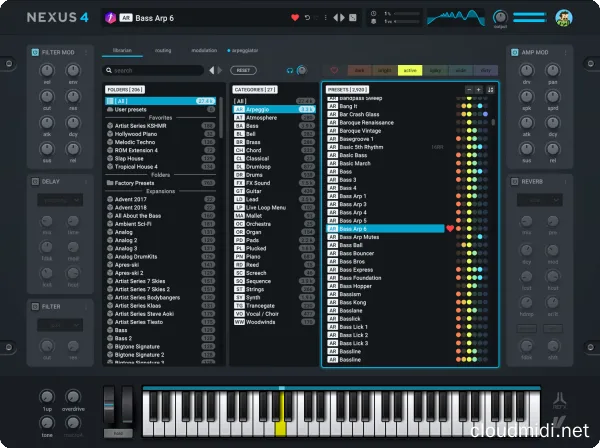Enable the Reverb section power button
Viewport: 600px width, 448px height.
(514, 182)
